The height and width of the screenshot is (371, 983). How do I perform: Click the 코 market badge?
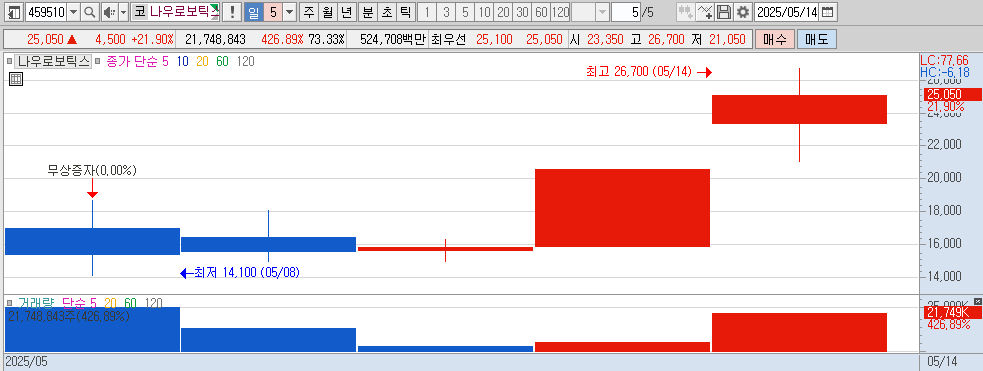[139, 12]
